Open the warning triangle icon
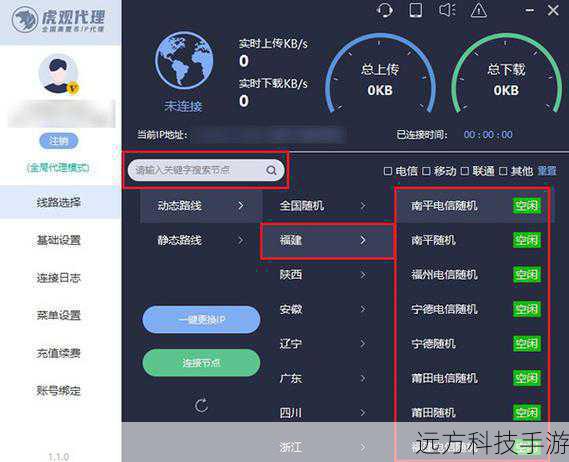The width and height of the screenshot is (569, 462). 479,10
